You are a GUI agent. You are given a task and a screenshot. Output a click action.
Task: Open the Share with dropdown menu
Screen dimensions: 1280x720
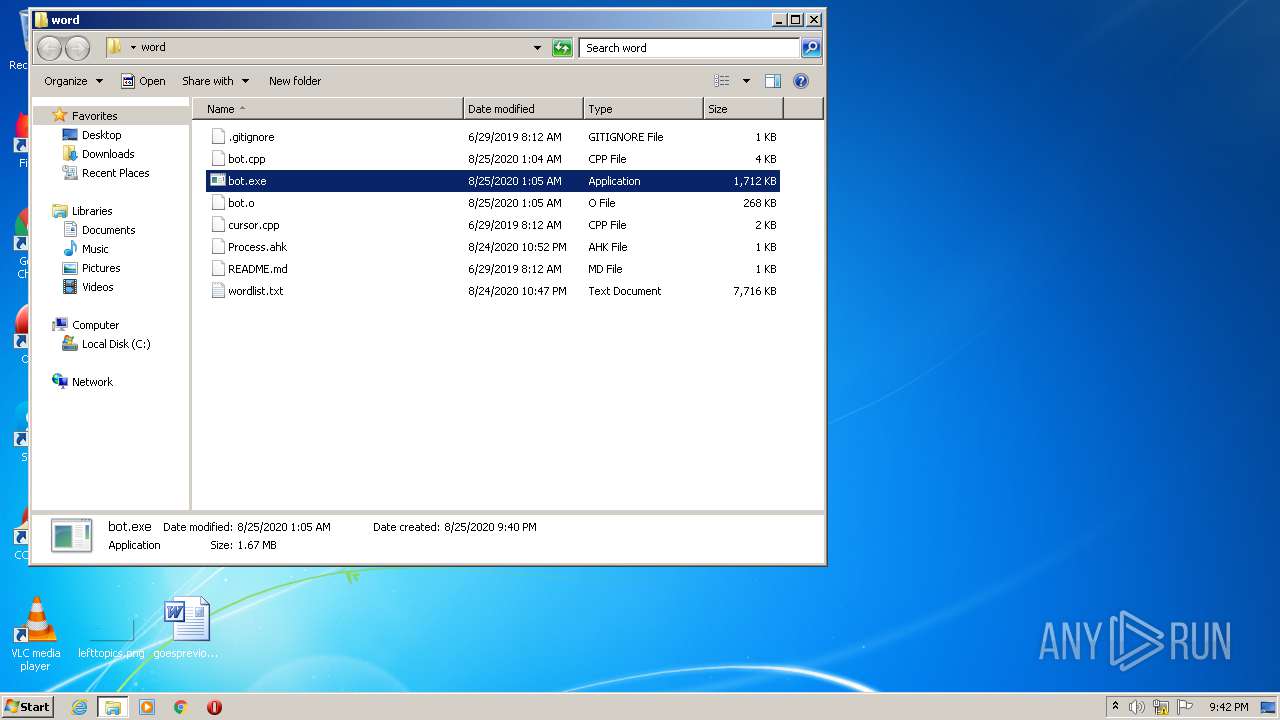click(215, 81)
